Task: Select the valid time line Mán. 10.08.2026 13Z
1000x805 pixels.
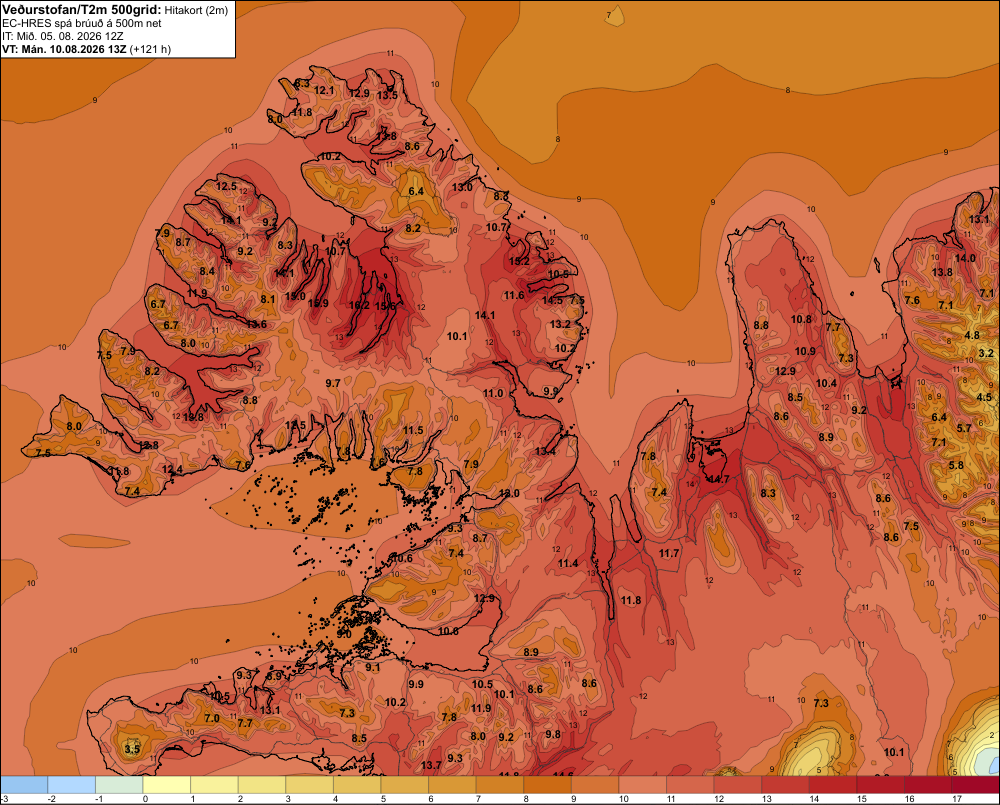Action: point(73,49)
